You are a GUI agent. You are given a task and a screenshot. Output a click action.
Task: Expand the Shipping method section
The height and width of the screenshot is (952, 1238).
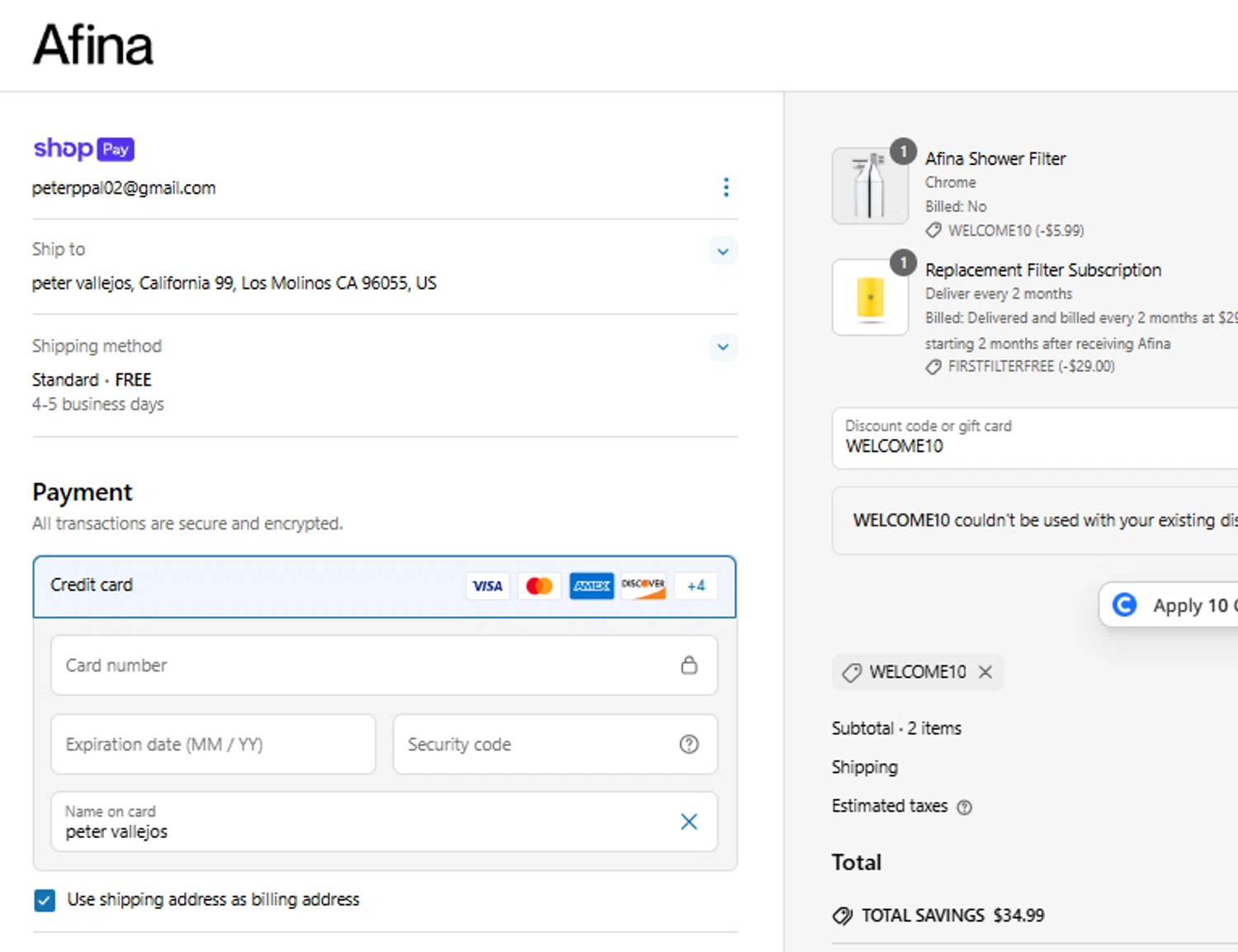click(x=723, y=347)
